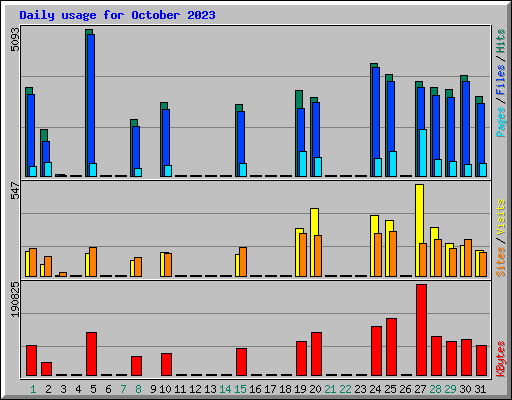Screen dimensions: 512x400
Task: Click day 27 on the x-axis
Action: 420,389
